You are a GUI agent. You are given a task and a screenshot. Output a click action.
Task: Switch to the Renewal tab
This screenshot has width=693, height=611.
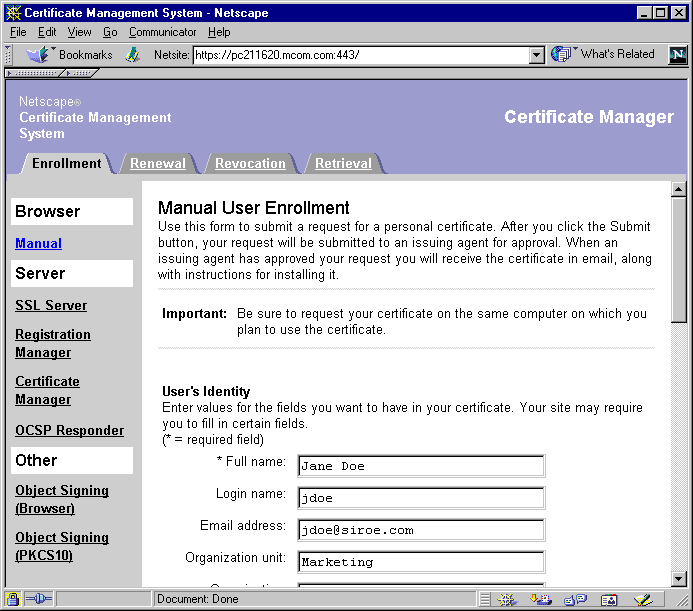pos(158,163)
